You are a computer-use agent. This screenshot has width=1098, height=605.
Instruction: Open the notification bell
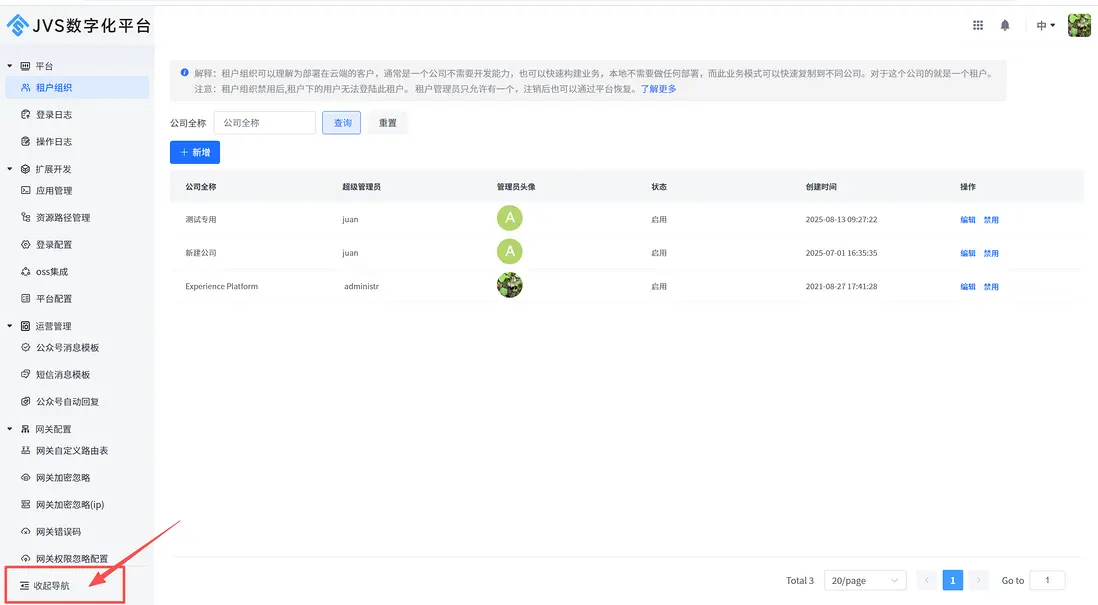point(1005,25)
